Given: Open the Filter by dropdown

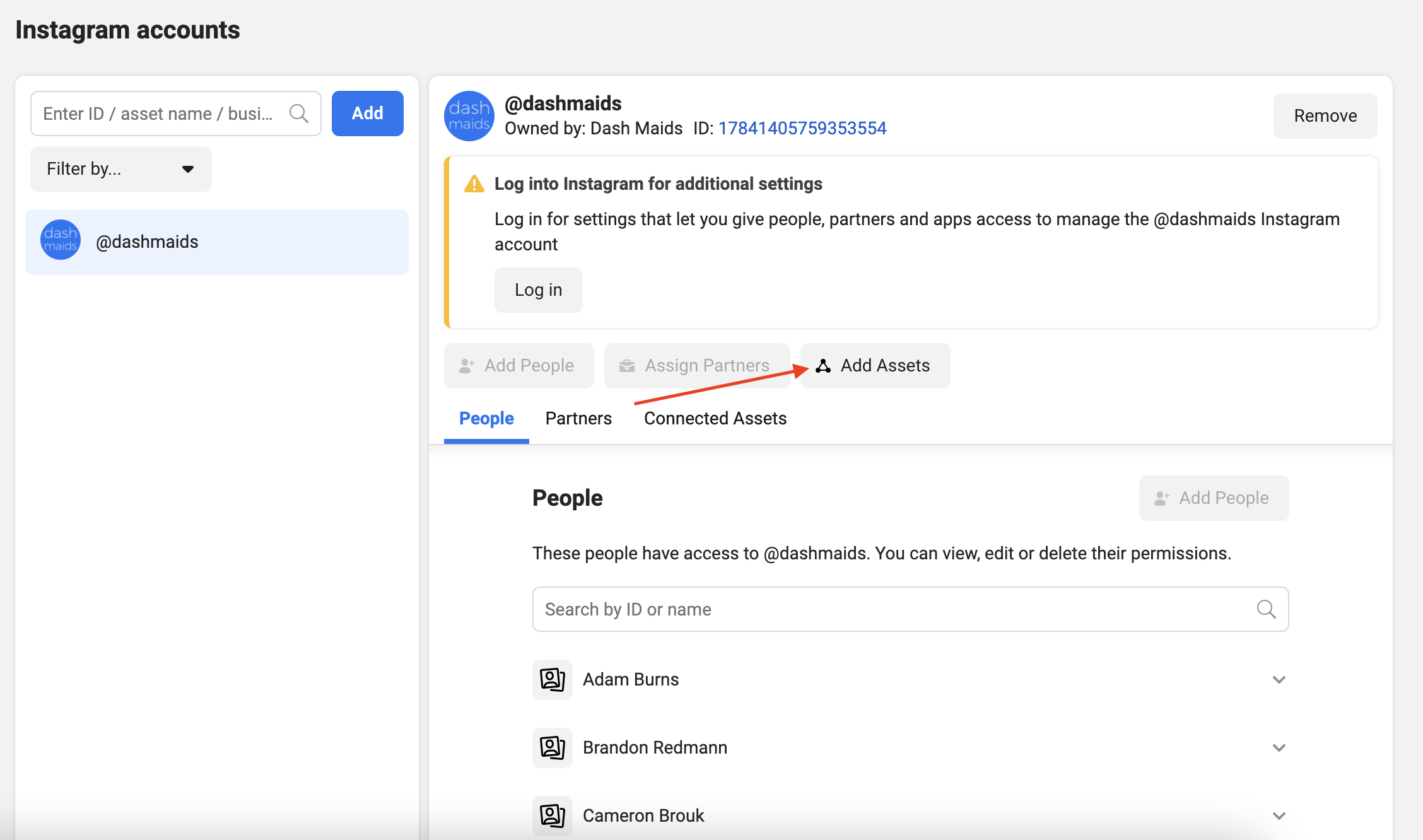Looking at the screenshot, I should click(x=120, y=169).
